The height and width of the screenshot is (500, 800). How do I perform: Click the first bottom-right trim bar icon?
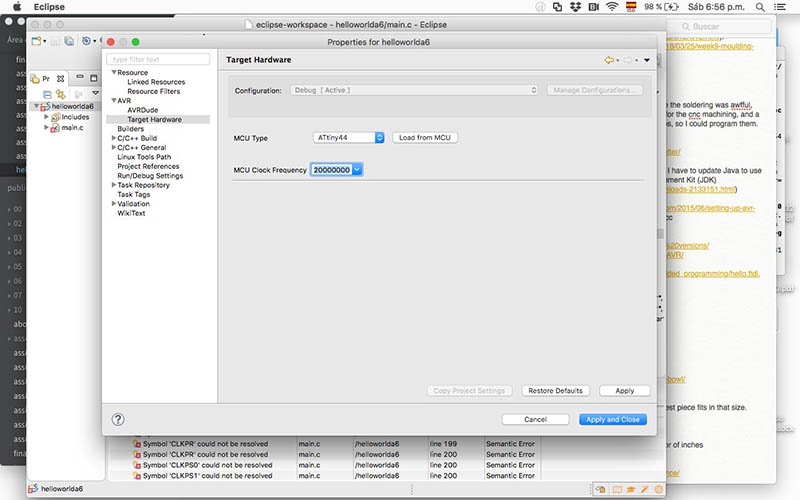[x=601, y=489]
